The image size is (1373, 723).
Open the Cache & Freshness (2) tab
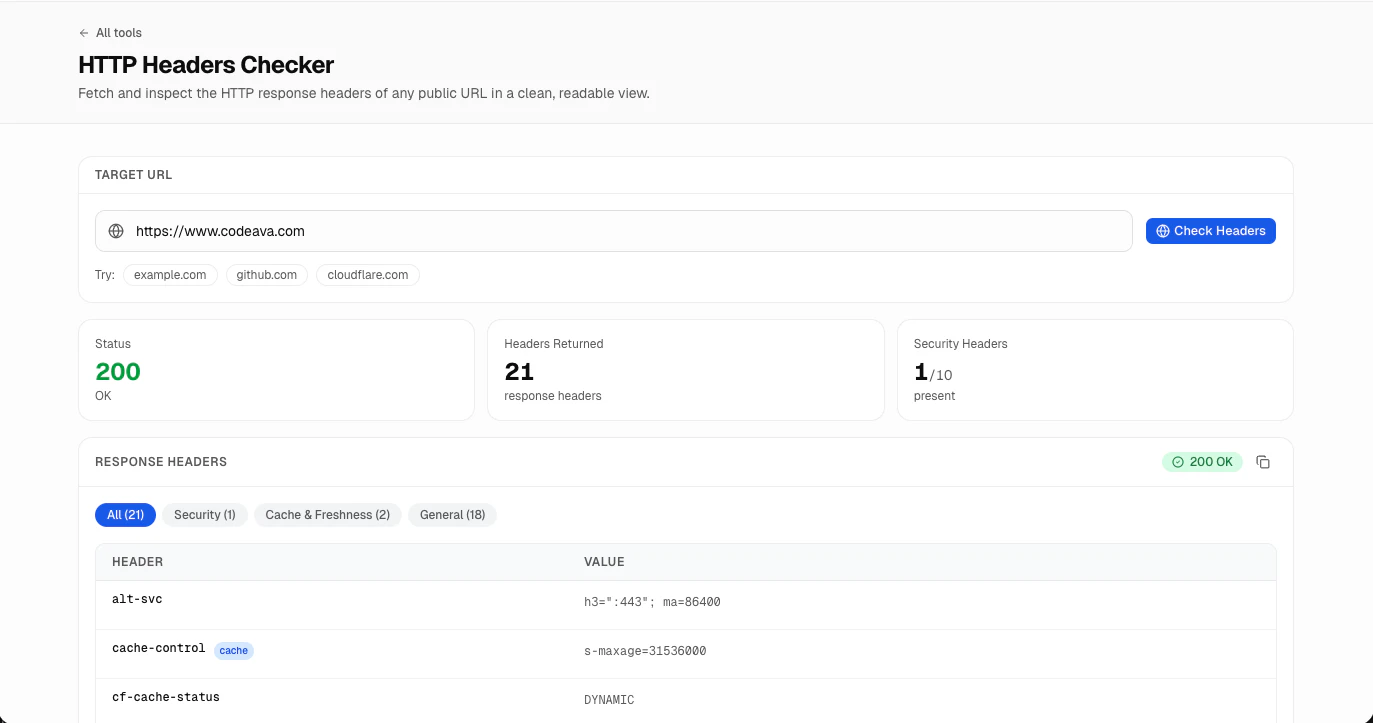327,514
